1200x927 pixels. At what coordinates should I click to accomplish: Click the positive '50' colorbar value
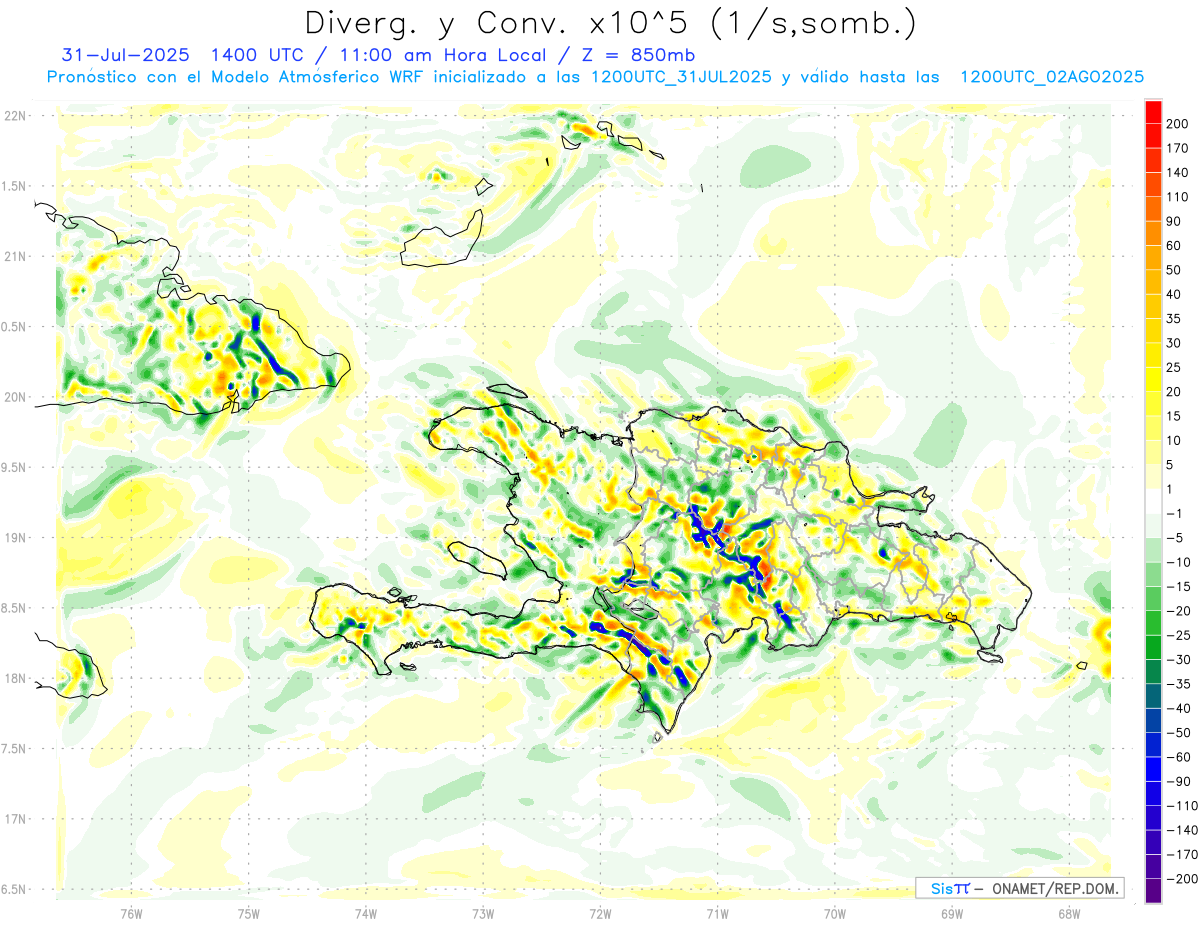tap(1174, 270)
